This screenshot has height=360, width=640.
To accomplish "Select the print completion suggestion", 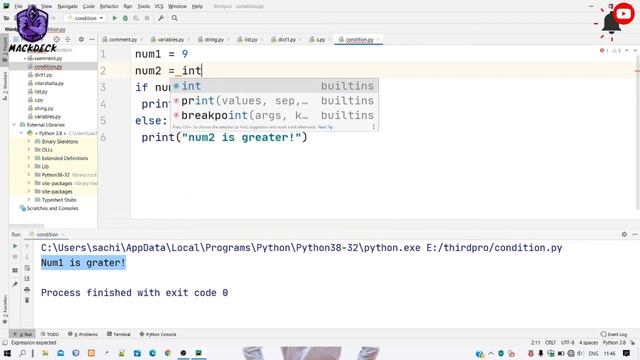I will 274,101.
